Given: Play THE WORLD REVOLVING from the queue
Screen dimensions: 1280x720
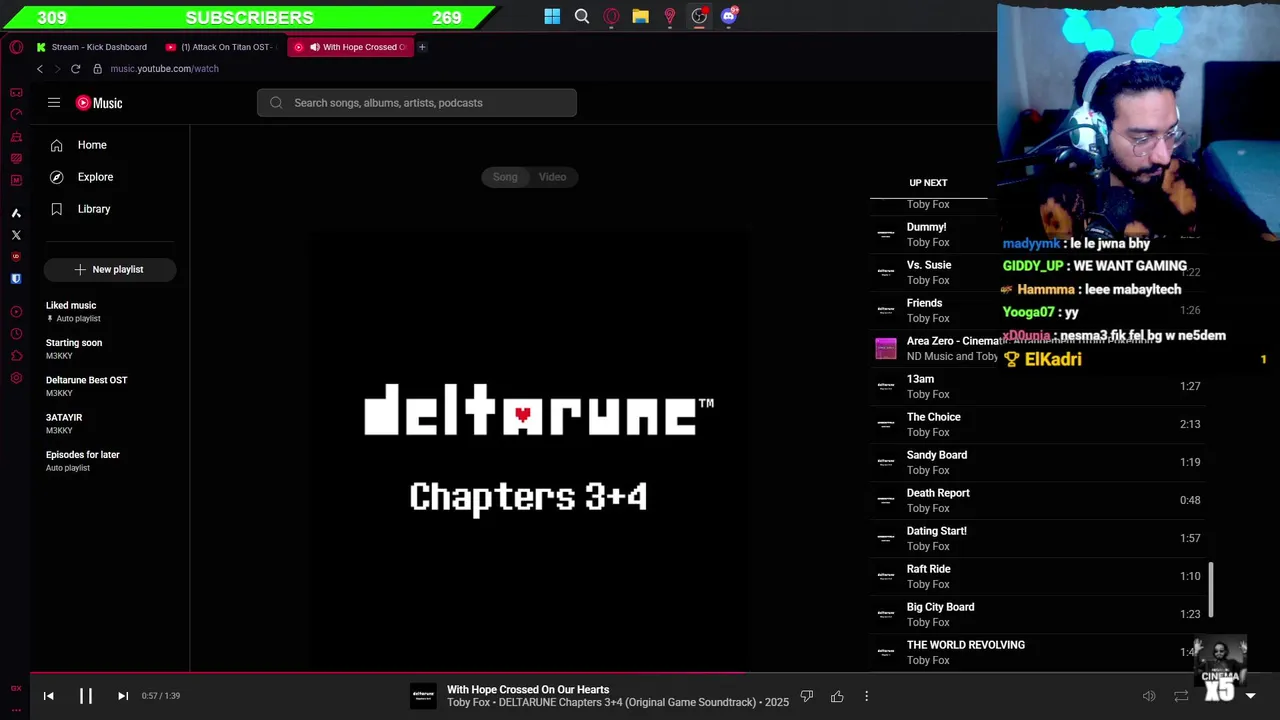Looking at the screenshot, I should tap(1038, 652).
